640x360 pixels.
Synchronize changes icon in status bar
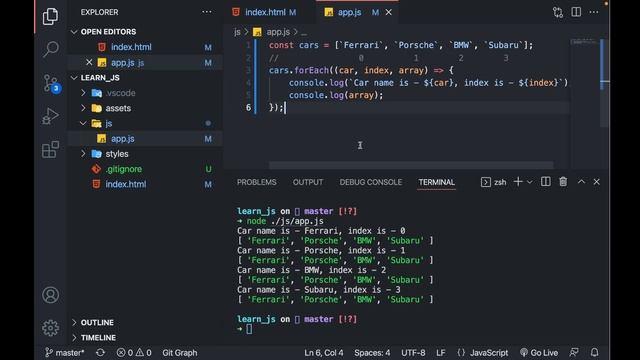100,352
